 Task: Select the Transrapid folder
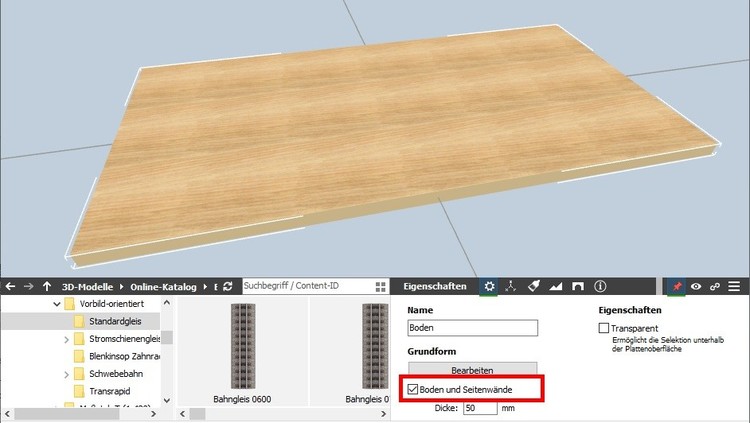click(110, 391)
